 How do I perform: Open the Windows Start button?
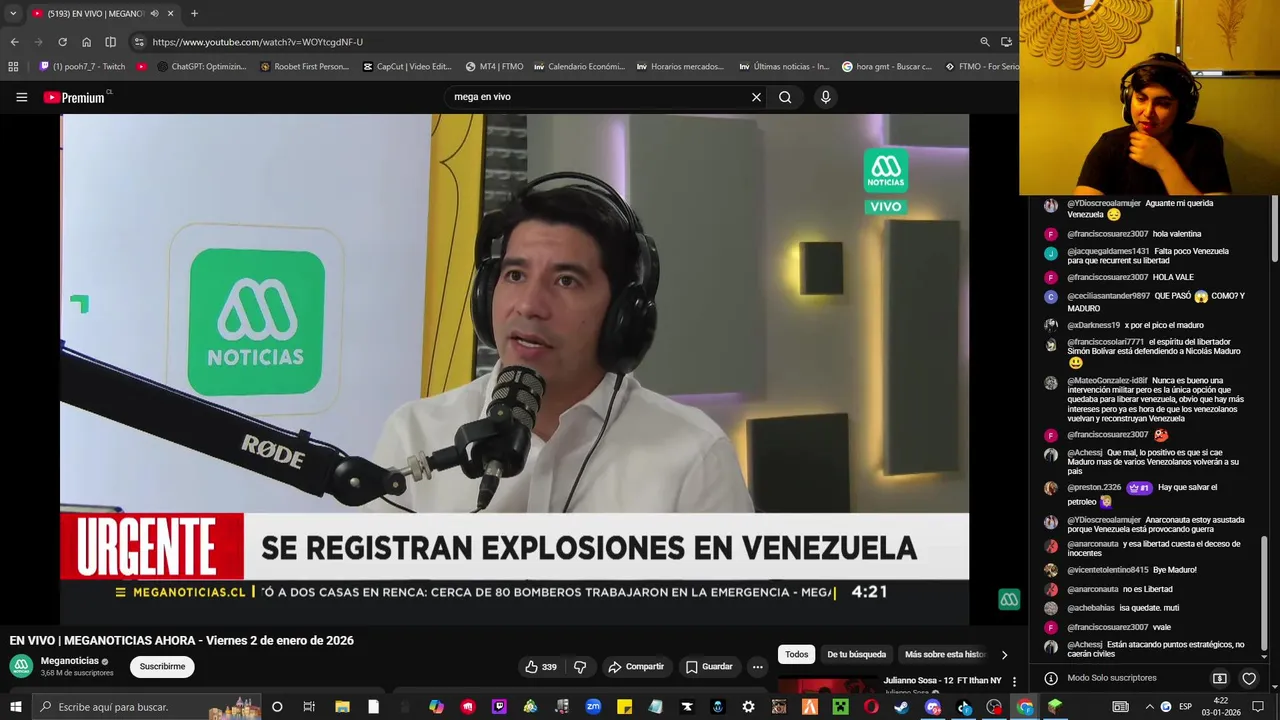15,707
